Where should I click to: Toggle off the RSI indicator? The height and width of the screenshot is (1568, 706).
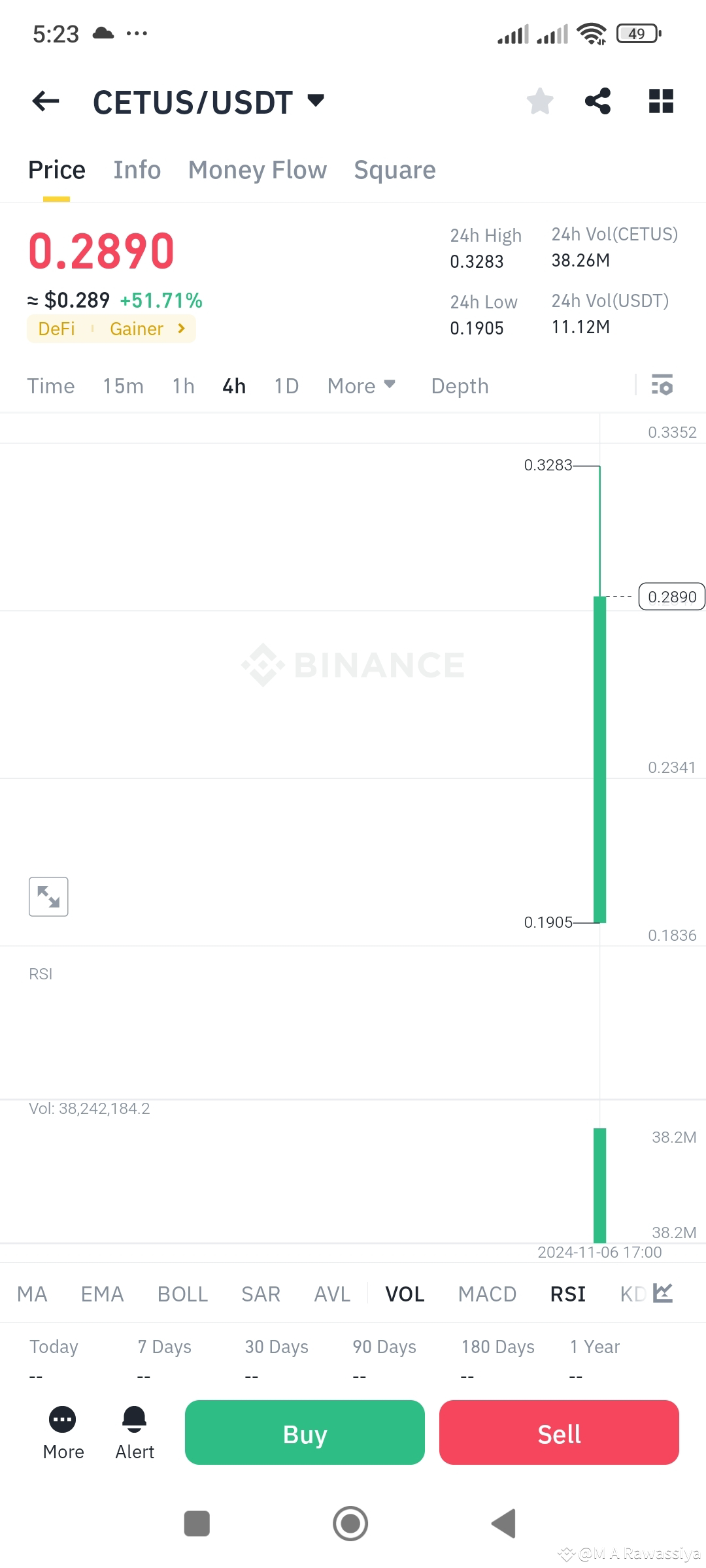567,1294
